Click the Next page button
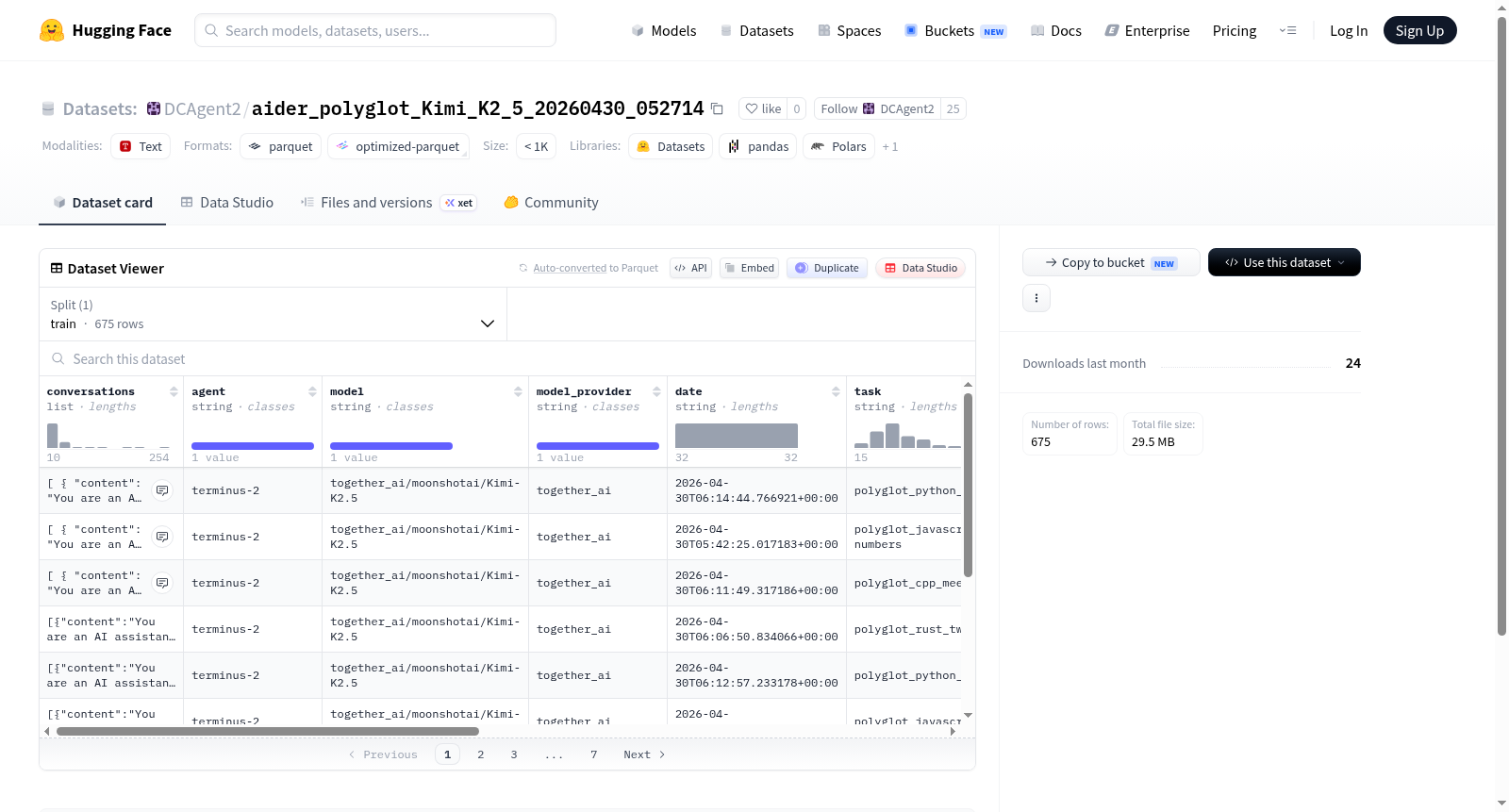The image size is (1509, 812). click(x=645, y=754)
